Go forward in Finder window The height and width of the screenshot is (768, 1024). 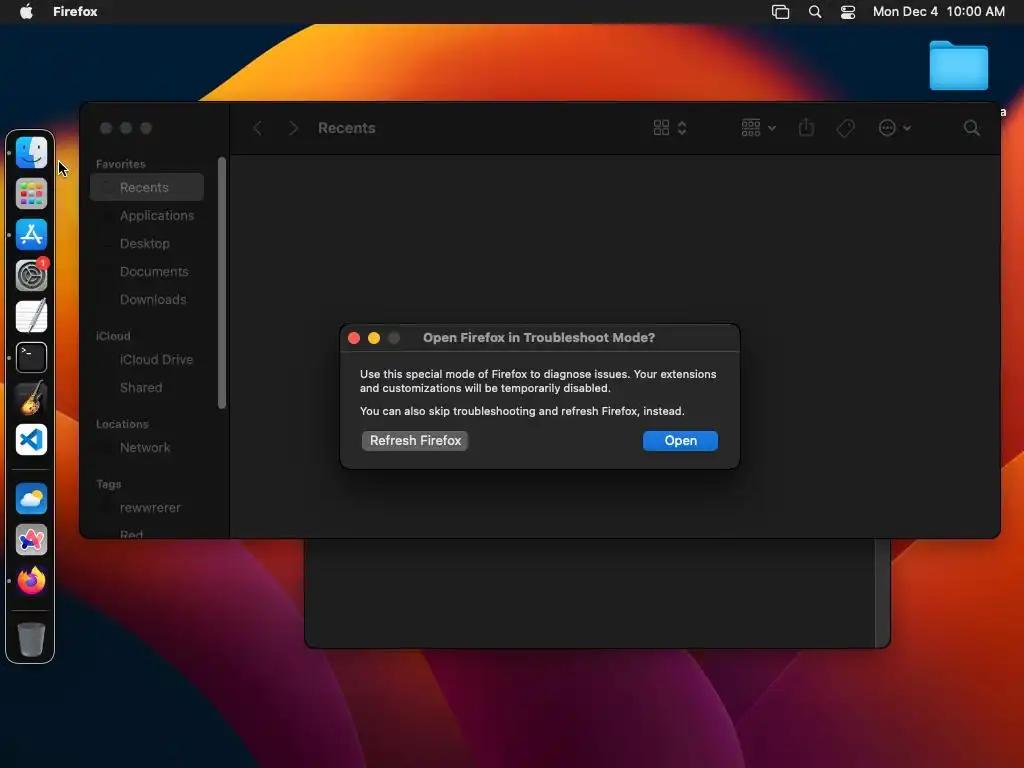pyautogui.click(x=293, y=128)
